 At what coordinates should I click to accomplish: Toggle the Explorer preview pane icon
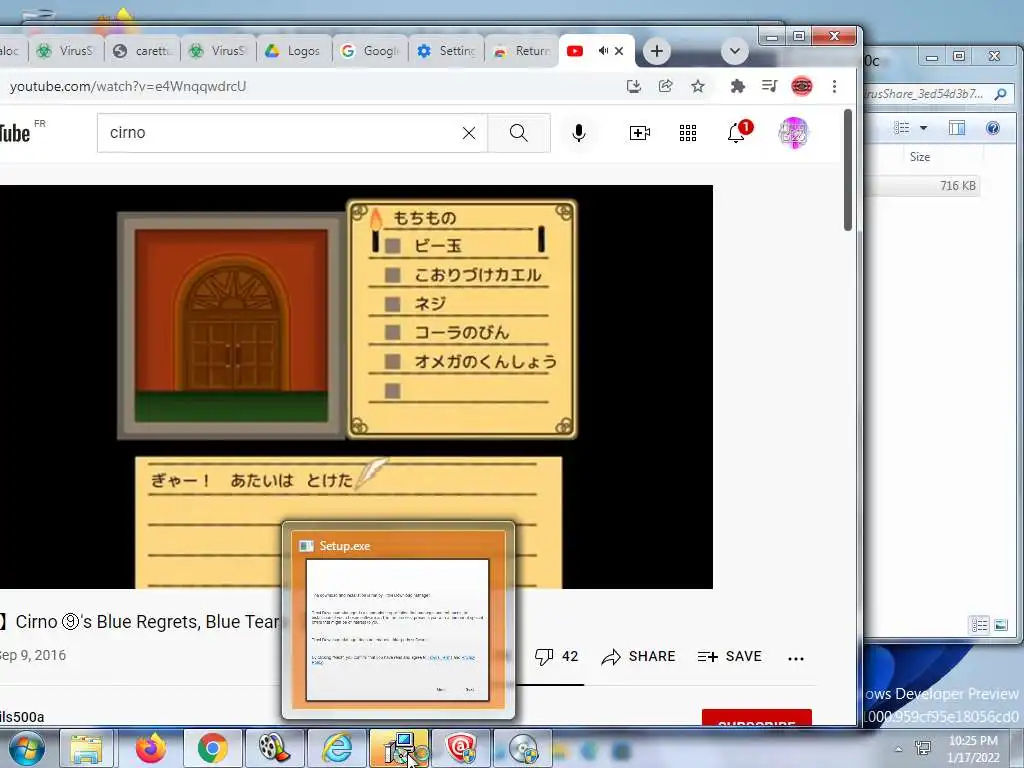pyautogui.click(x=957, y=128)
